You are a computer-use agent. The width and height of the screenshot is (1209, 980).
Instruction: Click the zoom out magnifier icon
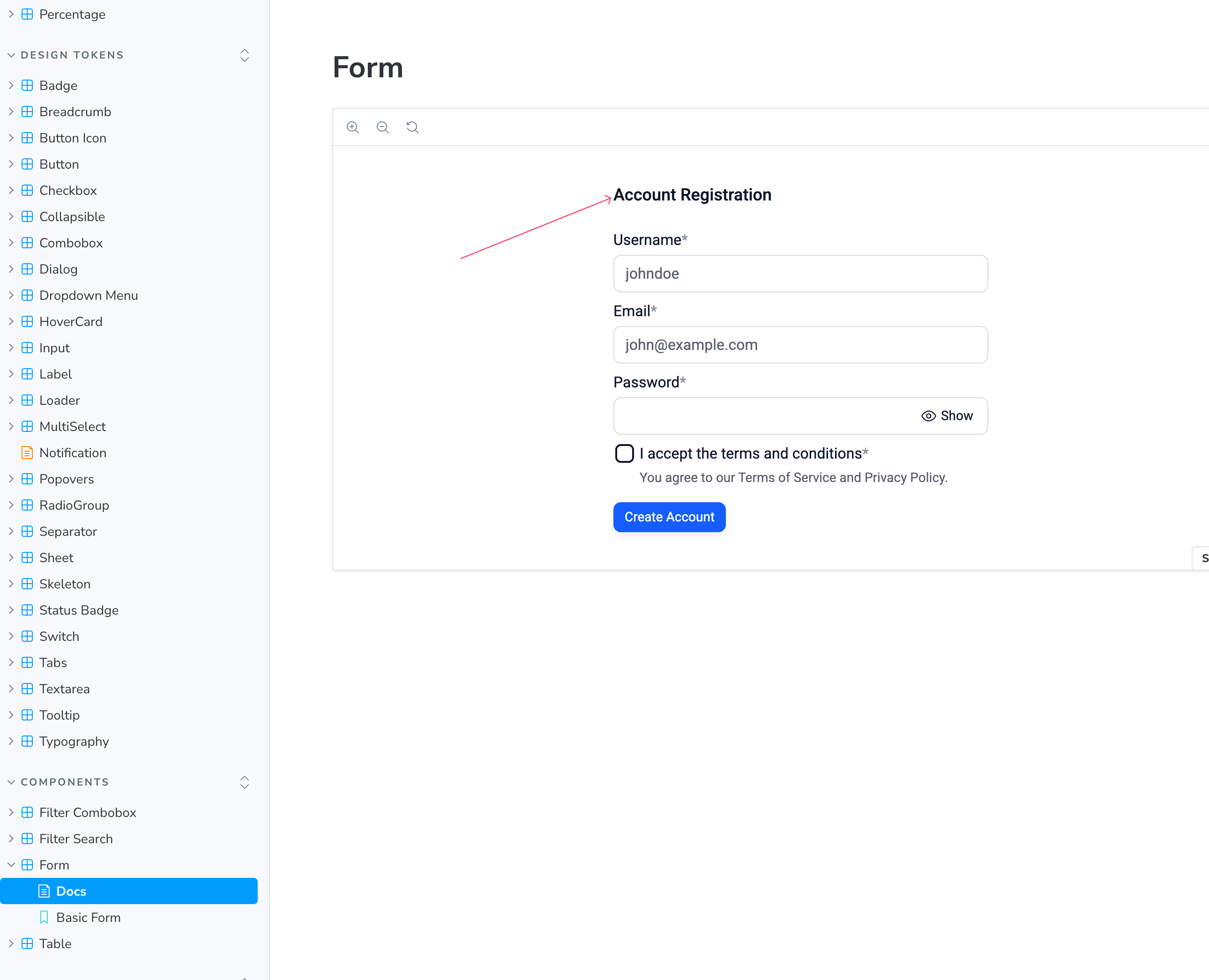coord(383,127)
